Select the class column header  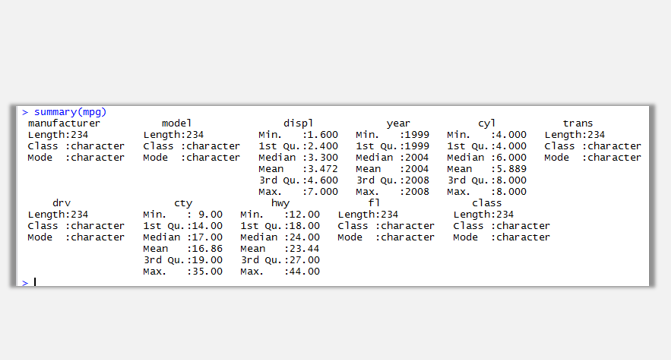point(487,203)
